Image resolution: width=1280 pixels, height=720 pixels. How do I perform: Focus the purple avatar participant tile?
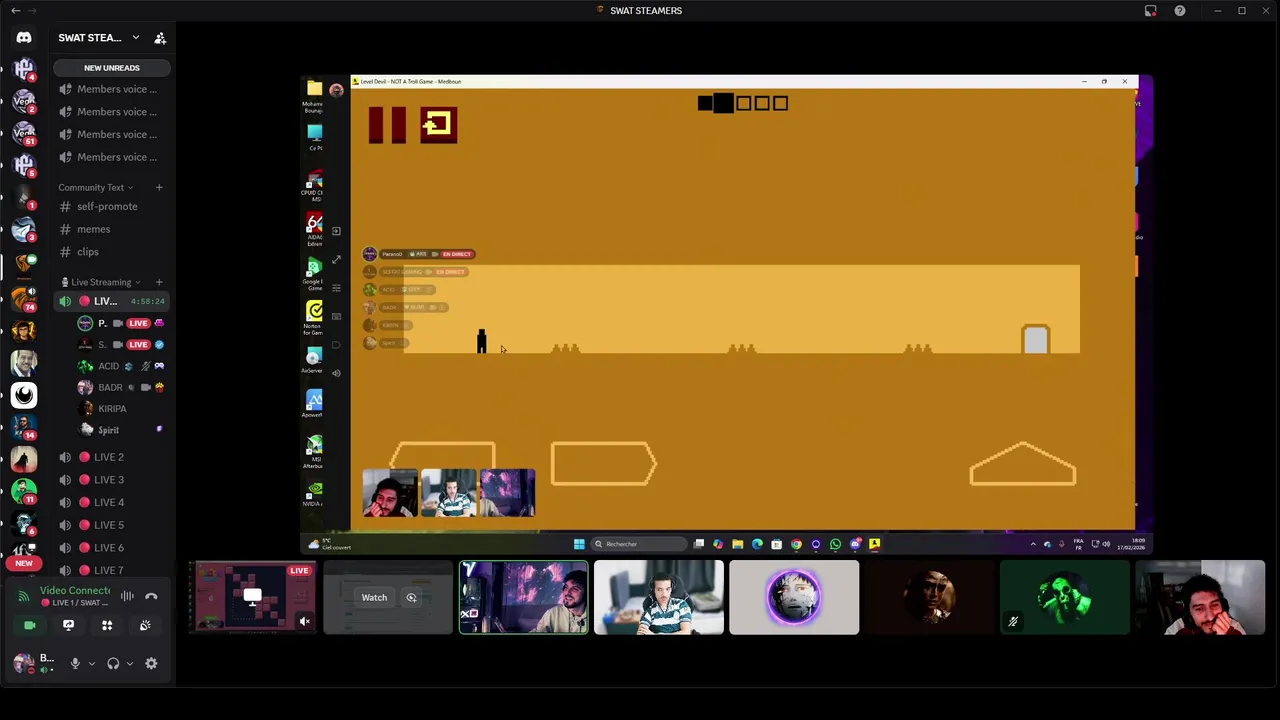(x=794, y=597)
